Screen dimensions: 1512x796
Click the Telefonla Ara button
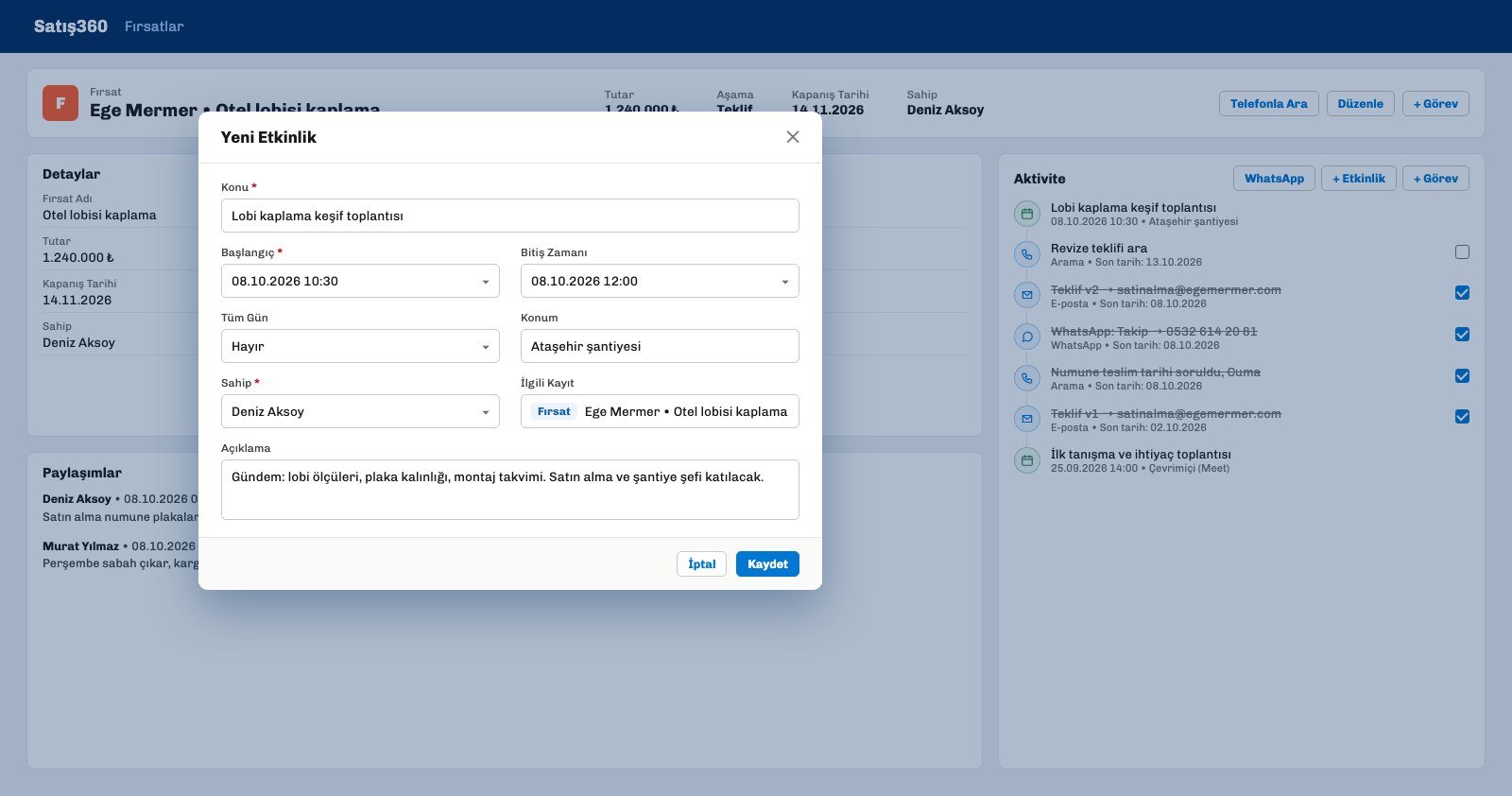[1268, 104]
